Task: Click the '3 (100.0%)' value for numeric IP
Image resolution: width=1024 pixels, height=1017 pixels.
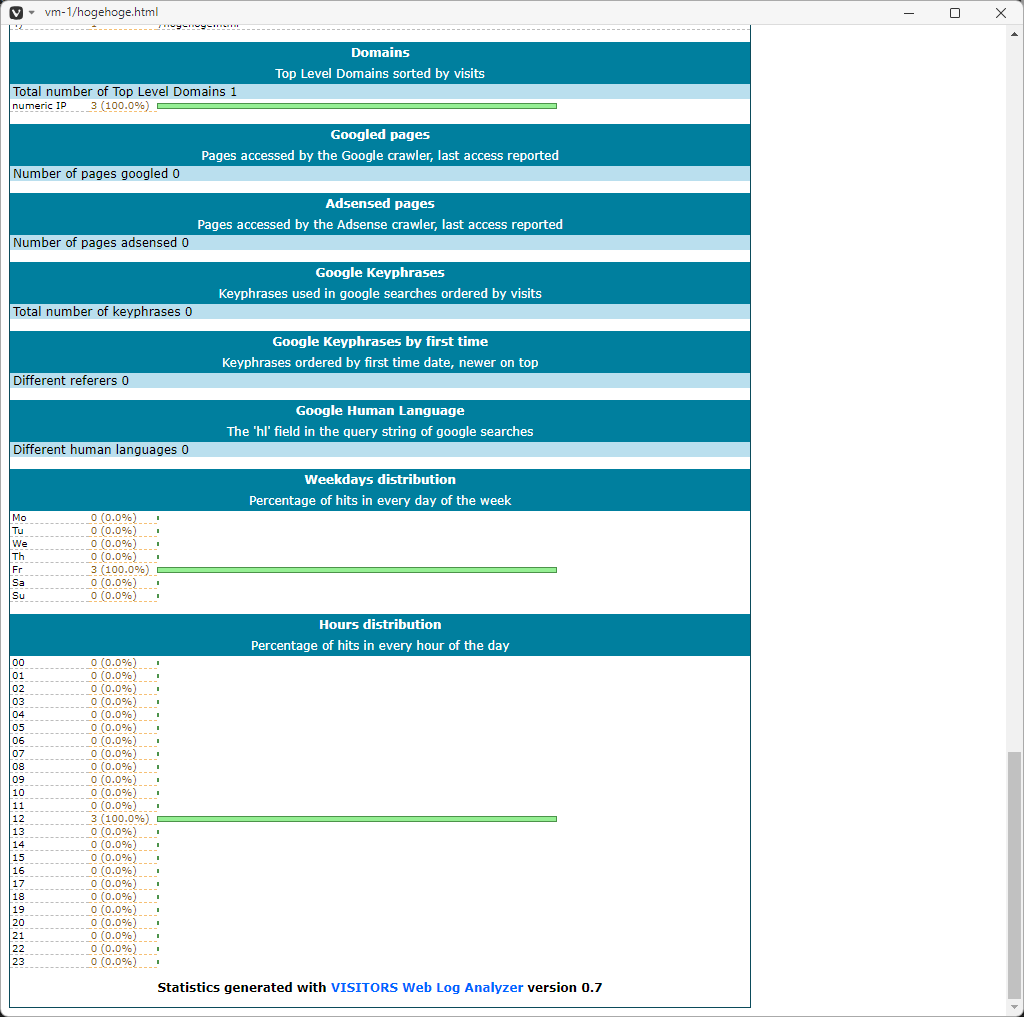Action: [120, 106]
